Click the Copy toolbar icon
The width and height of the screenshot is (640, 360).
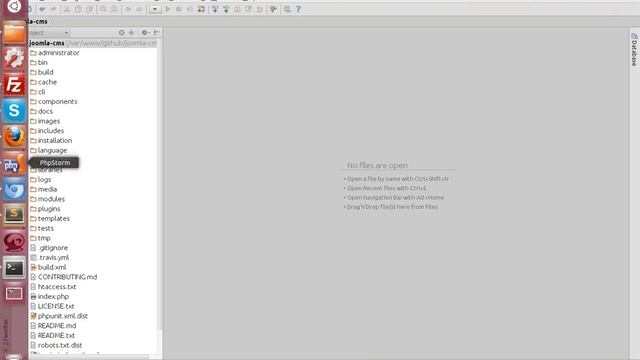pos(78,9)
